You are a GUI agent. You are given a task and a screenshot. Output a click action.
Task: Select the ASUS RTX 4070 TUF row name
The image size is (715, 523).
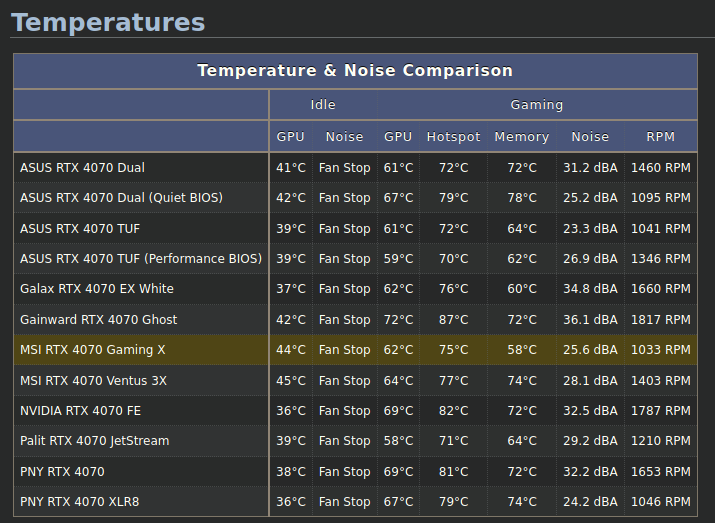tap(80, 228)
